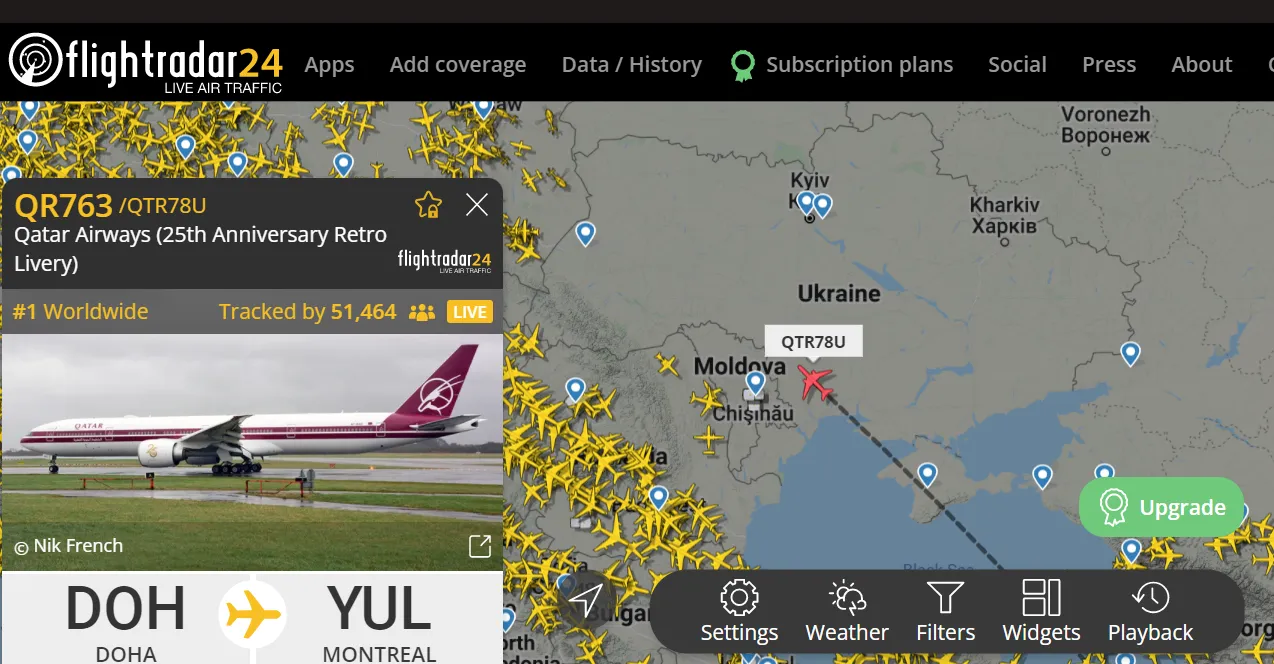1274x664 pixels.
Task: Open the Widgets panel
Action: [x=1041, y=611]
